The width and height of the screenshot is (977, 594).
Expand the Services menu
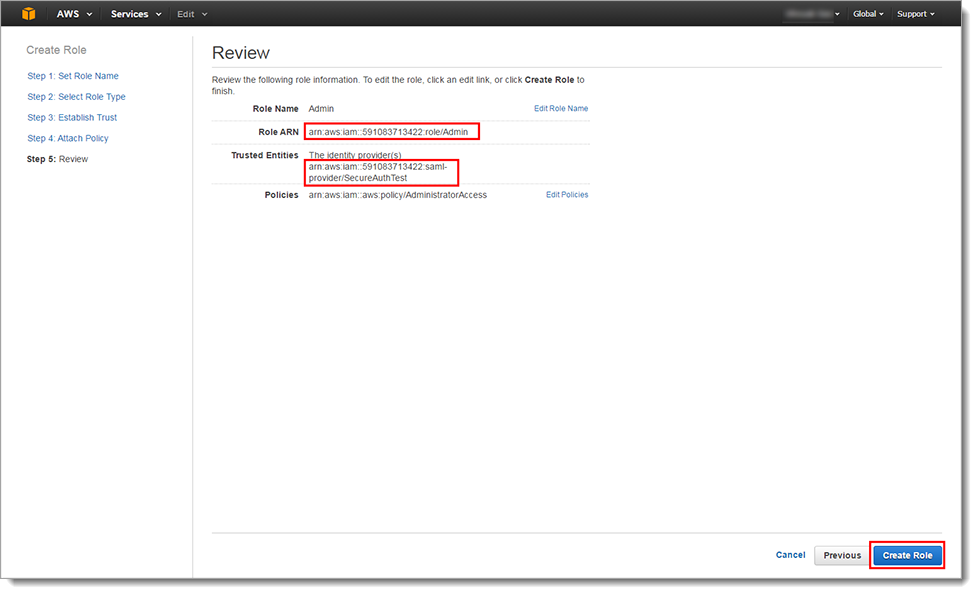[135, 14]
